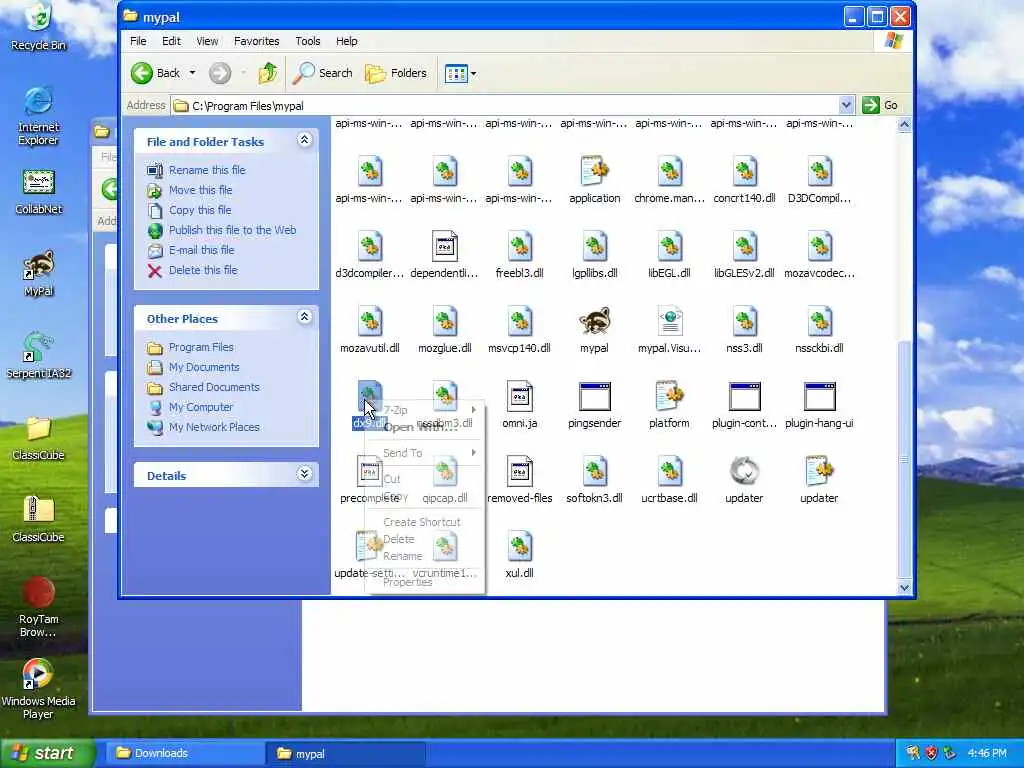Select the lgpllibs.dll file

point(594,255)
